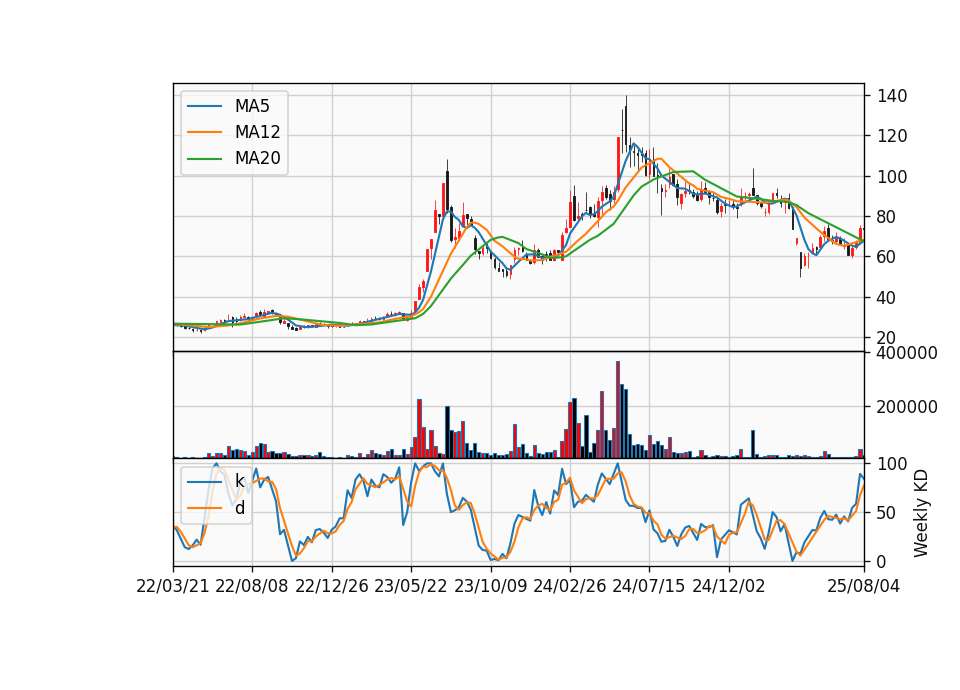Click the 80 price axis label
This screenshot has height=690, width=960.
887,217
